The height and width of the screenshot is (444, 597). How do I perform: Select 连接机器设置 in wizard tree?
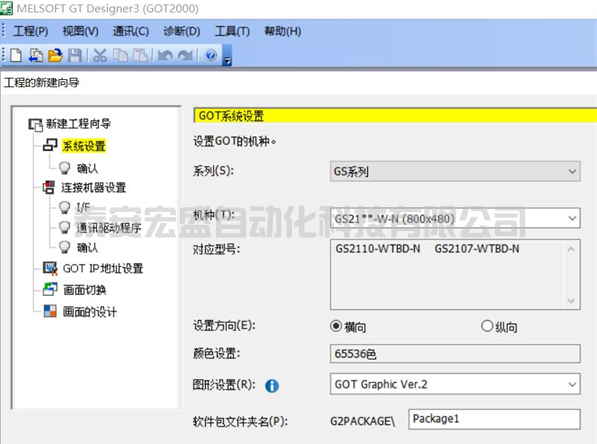tap(94, 187)
